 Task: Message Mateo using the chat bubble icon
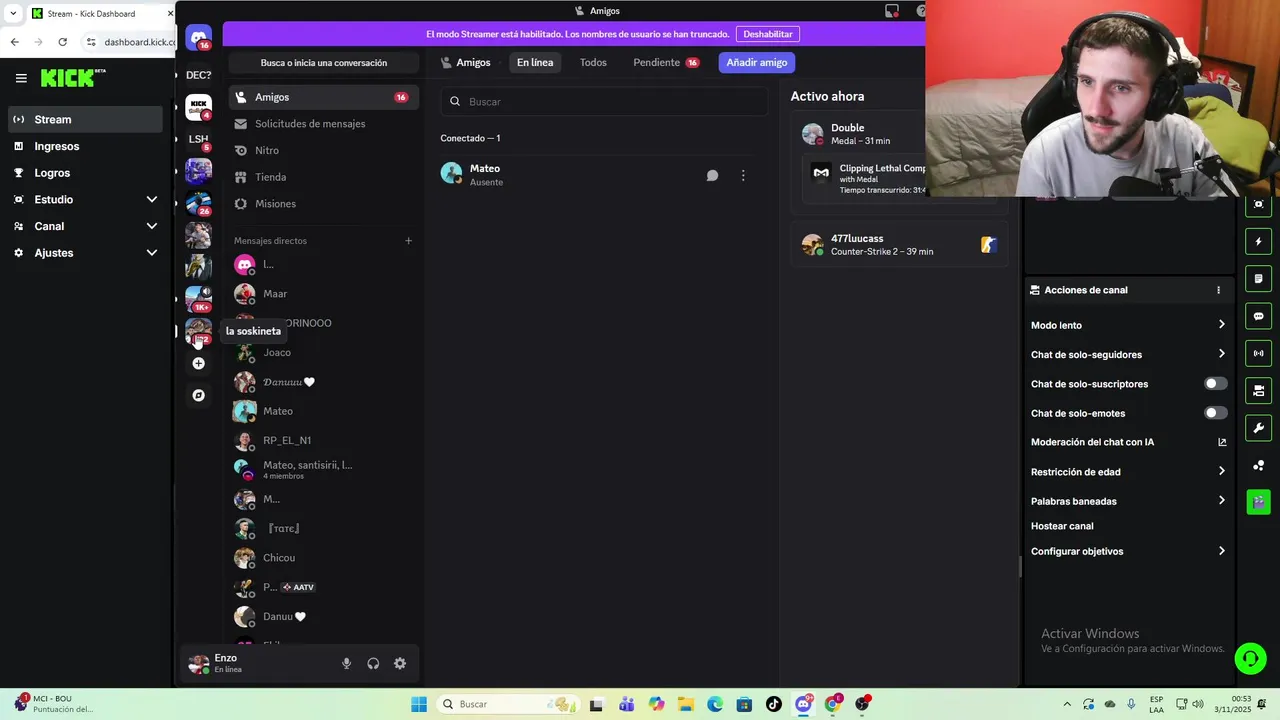[x=712, y=175]
